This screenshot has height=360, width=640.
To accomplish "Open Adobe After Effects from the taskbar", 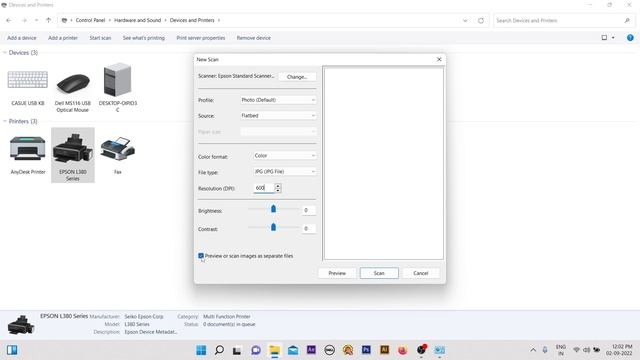I will [x=311, y=350].
